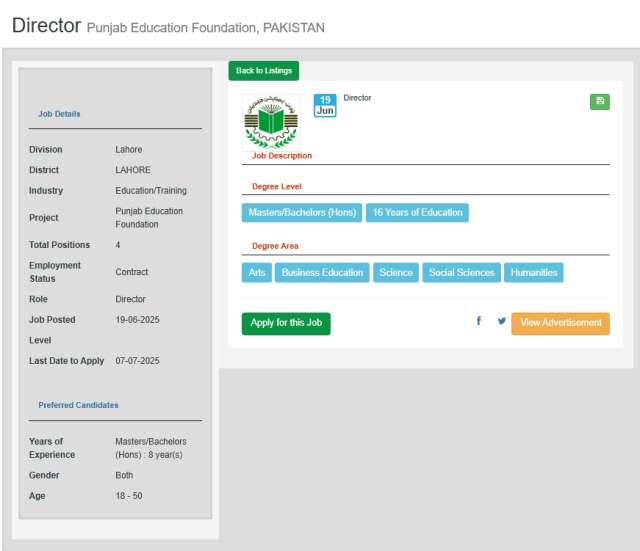The width and height of the screenshot is (640, 551).
Task: Open View Advertisement button
Action: pos(560,323)
